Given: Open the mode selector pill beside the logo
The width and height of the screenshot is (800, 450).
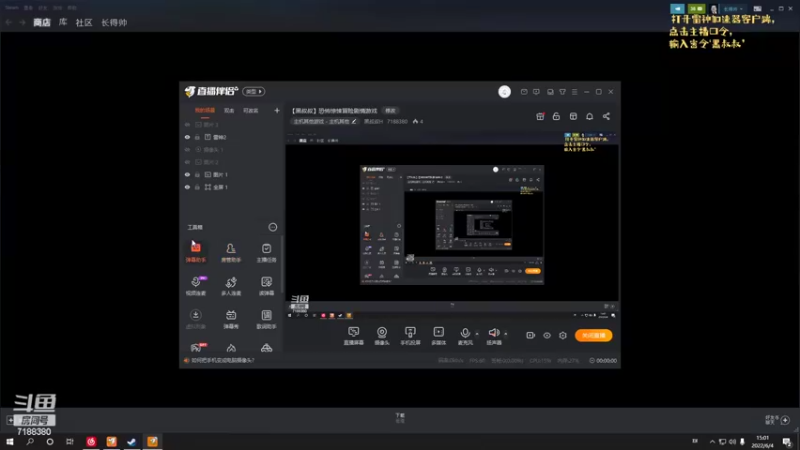Looking at the screenshot, I should 254,91.
